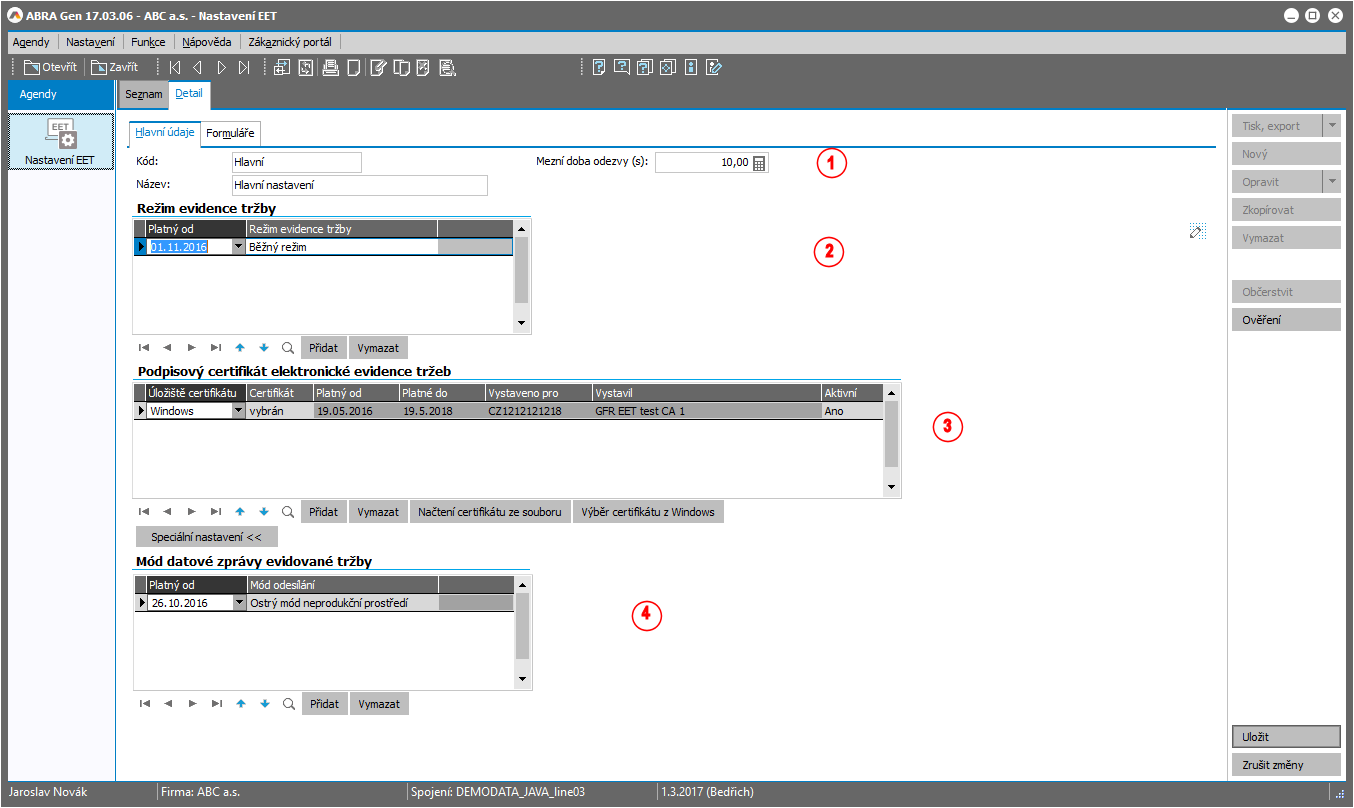Open the Formuláře tab
The width and height of the screenshot is (1354, 808).
point(230,133)
